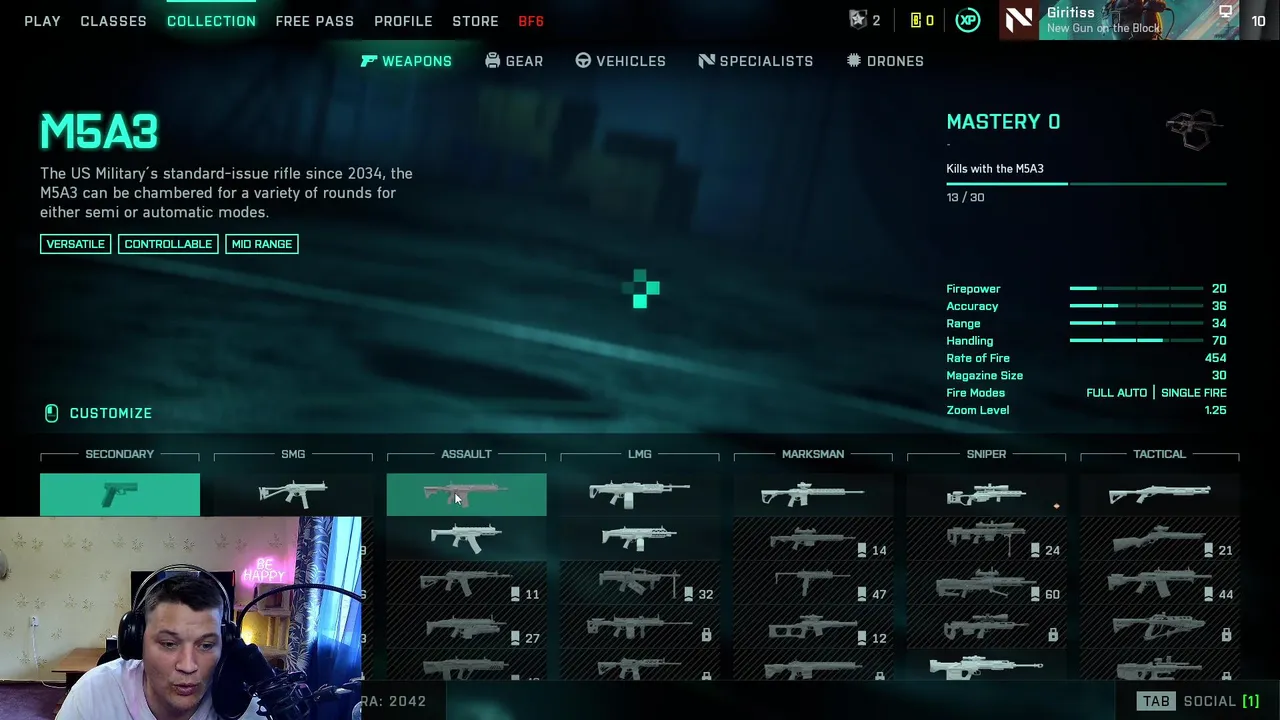Click the PC platform monitor icon
This screenshot has width=1280, height=720.
pos(1225,12)
